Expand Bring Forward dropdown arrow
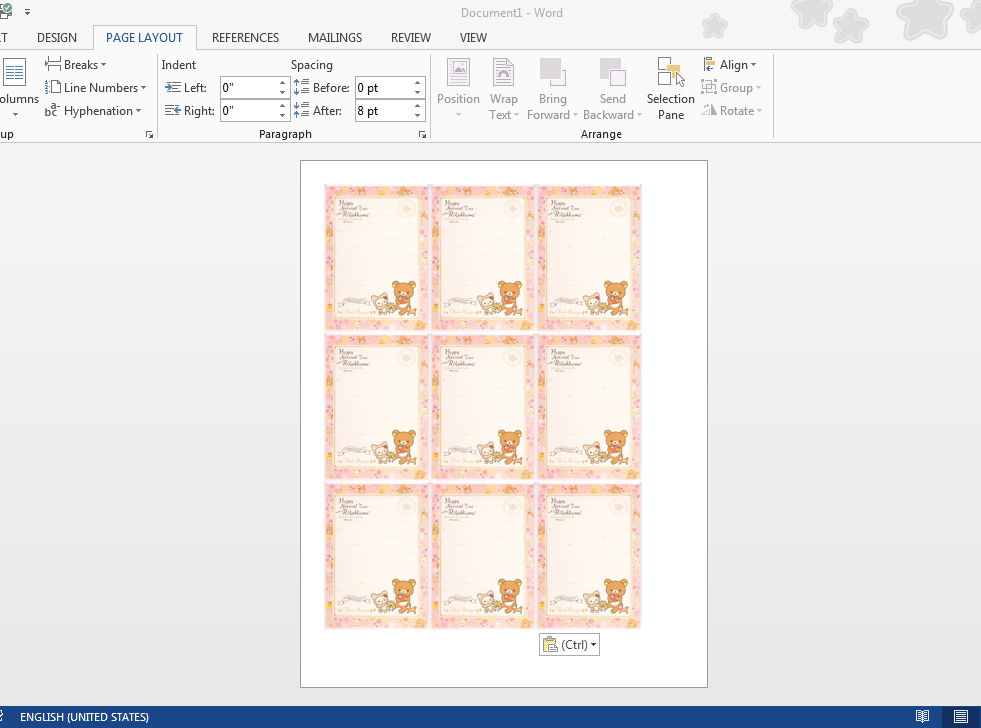The height and width of the screenshot is (728, 981). click(575, 115)
